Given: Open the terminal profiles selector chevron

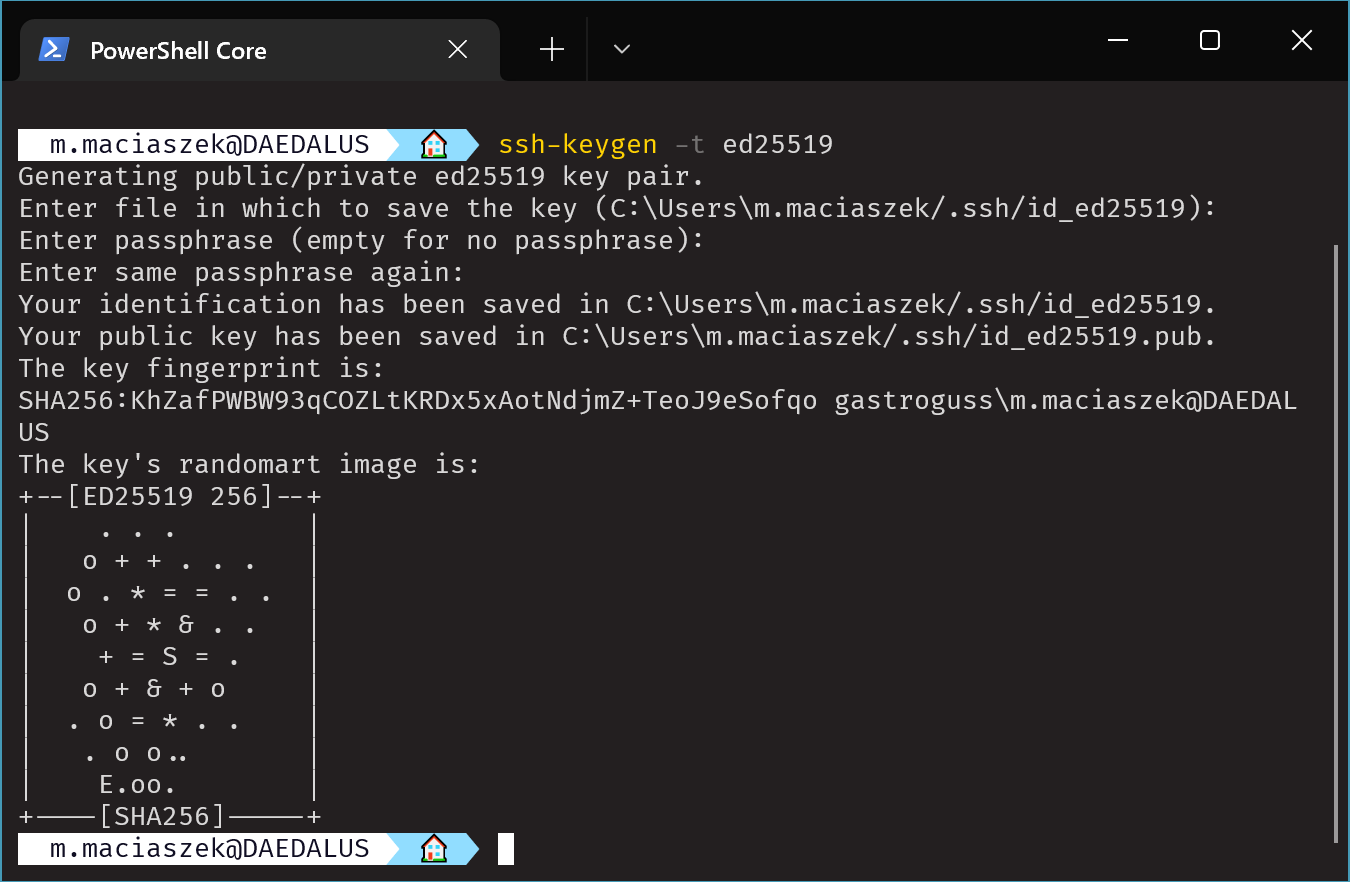Looking at the screenshot, I should pyautogui.click(x=621, y=48).
